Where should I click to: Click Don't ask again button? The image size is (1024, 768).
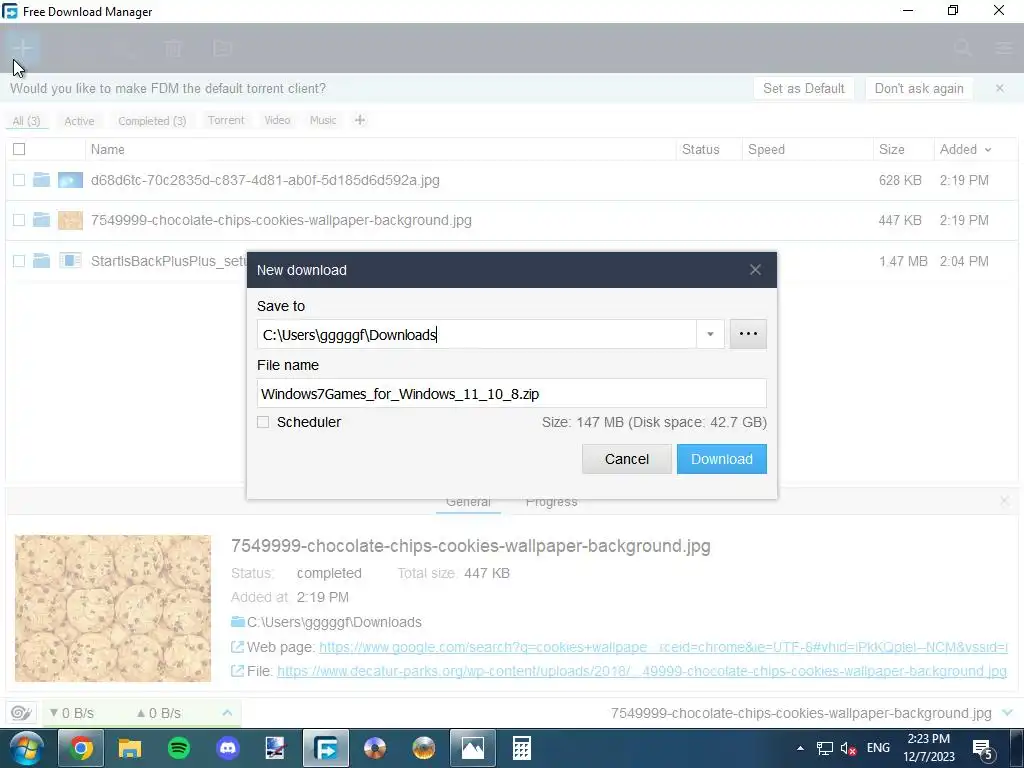919,88
